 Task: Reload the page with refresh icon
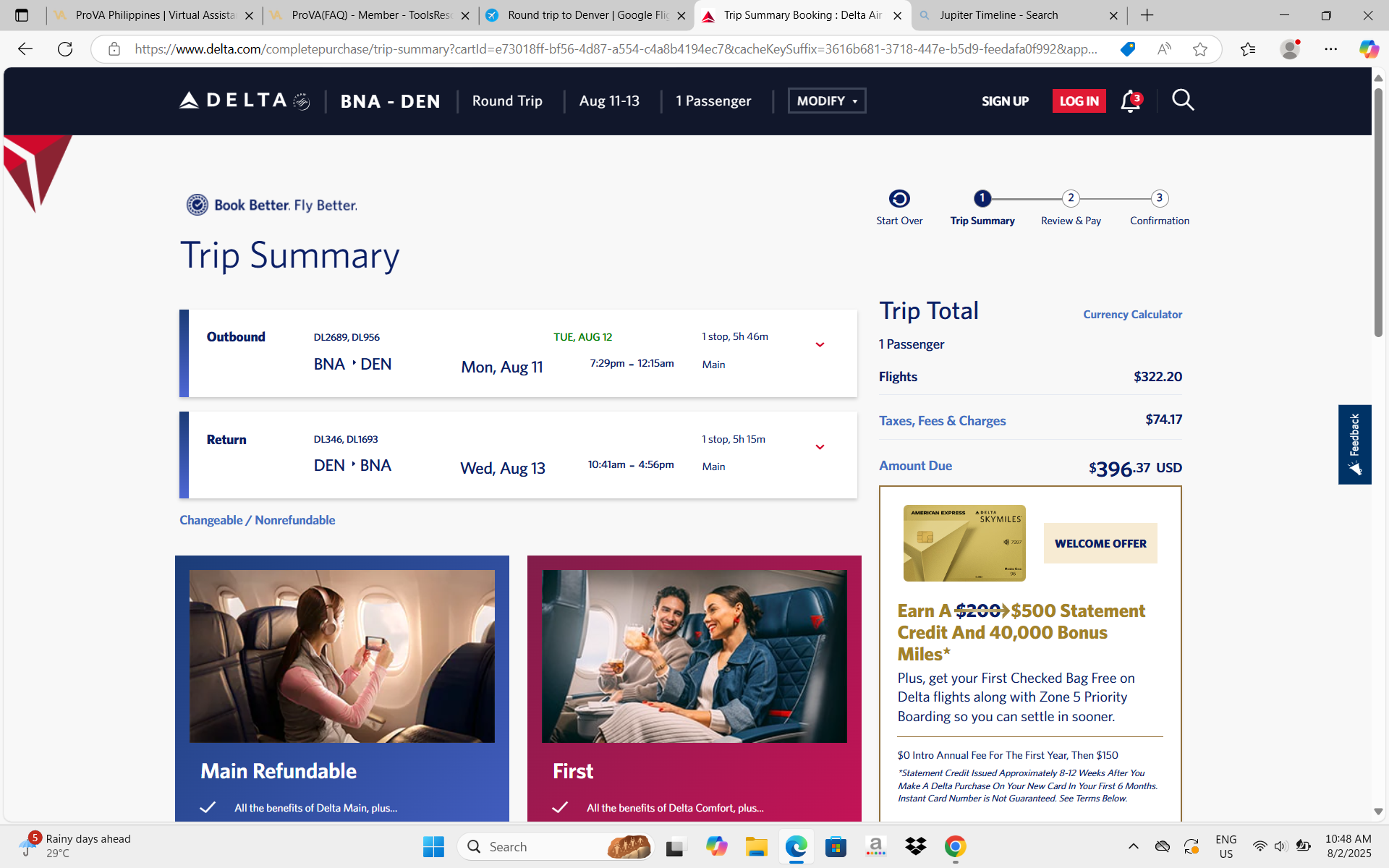pos(65,49)
